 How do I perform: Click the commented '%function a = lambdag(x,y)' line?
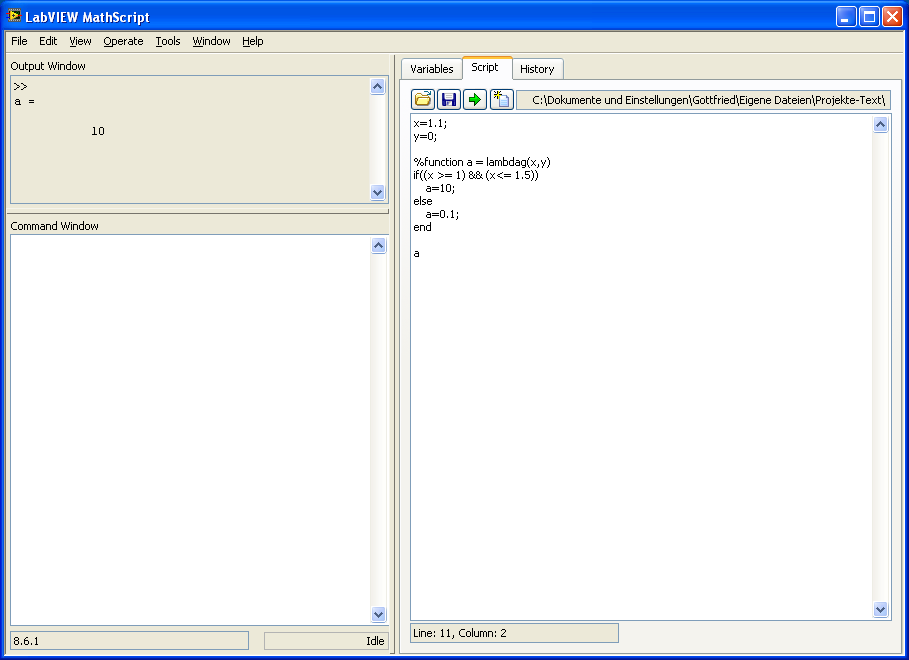[x=482, y=162]
